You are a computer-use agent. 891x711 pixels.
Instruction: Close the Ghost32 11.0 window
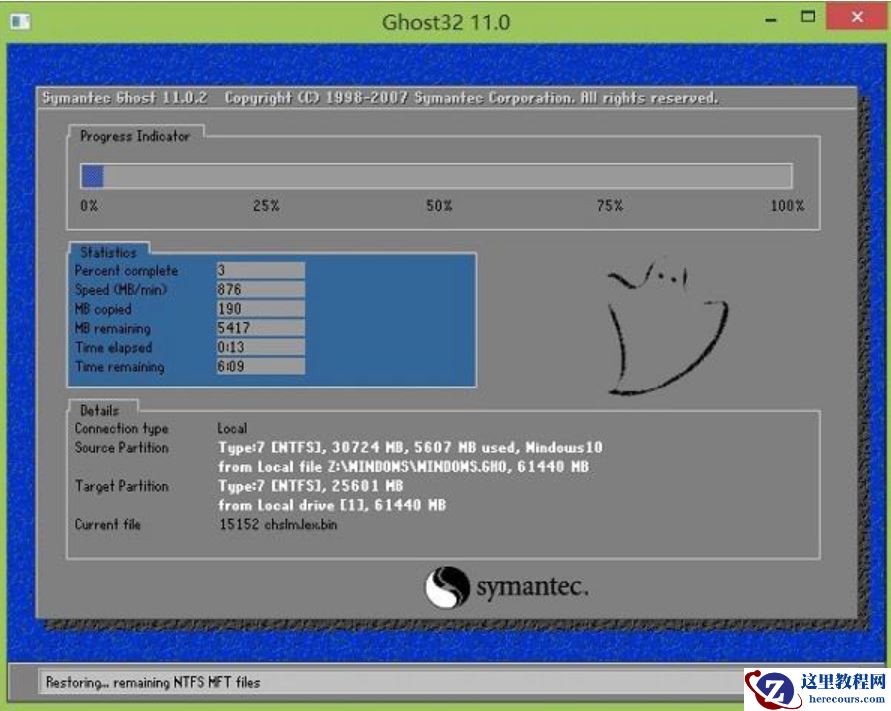(x=858, y=18)
